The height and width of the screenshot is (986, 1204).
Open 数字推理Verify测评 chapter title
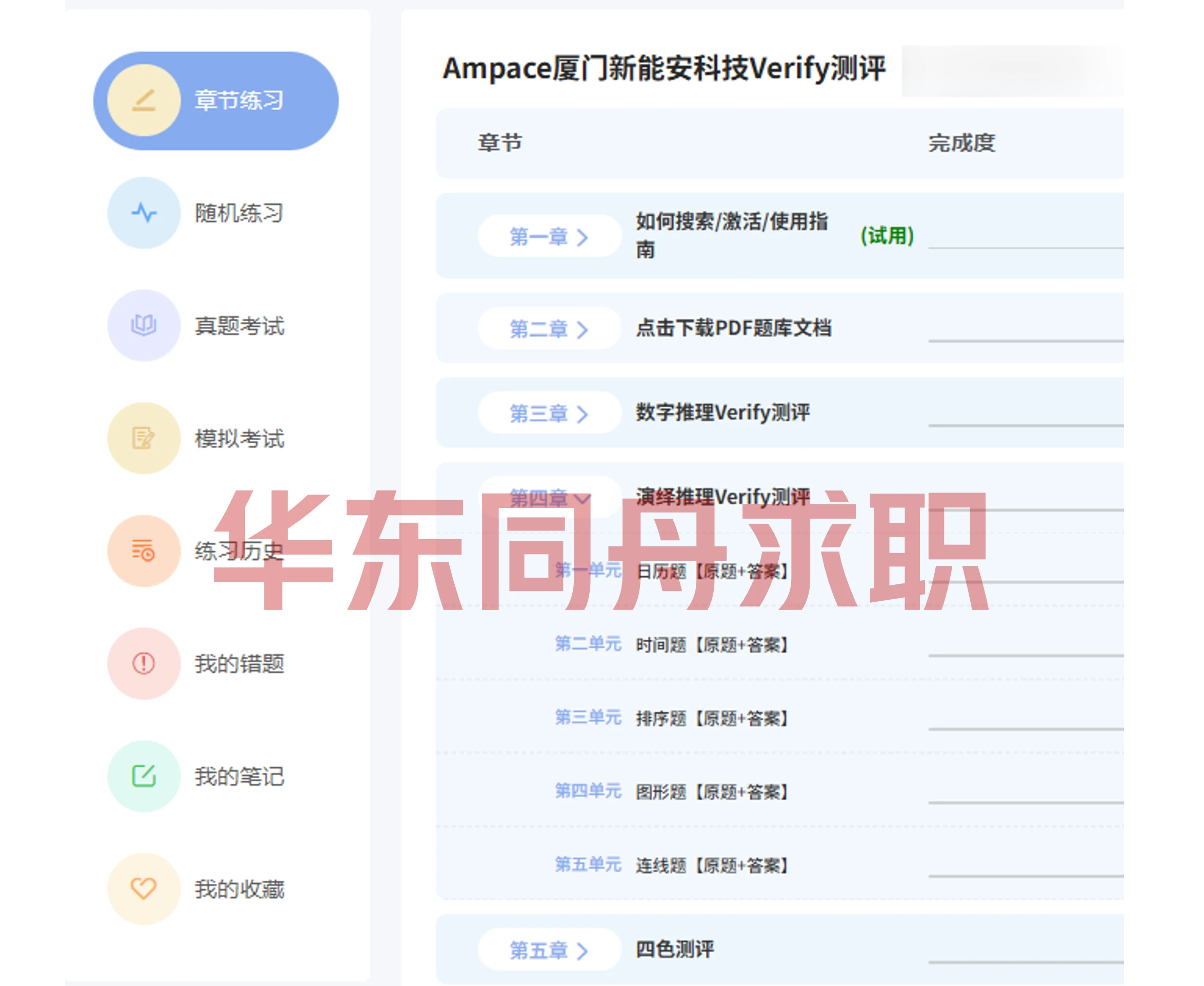723,412
